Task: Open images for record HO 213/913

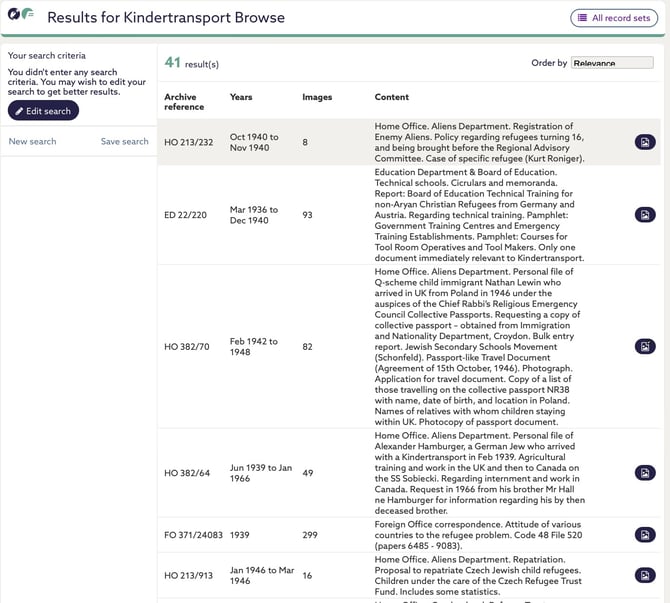Action: click(645, 575)
